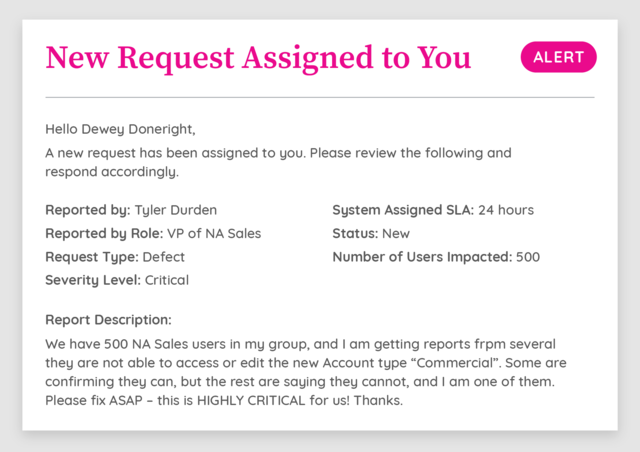The image size is (640, 452).
Task: Select the System Assigned SLA 24 hours value
Action: [x=506, y=210]
